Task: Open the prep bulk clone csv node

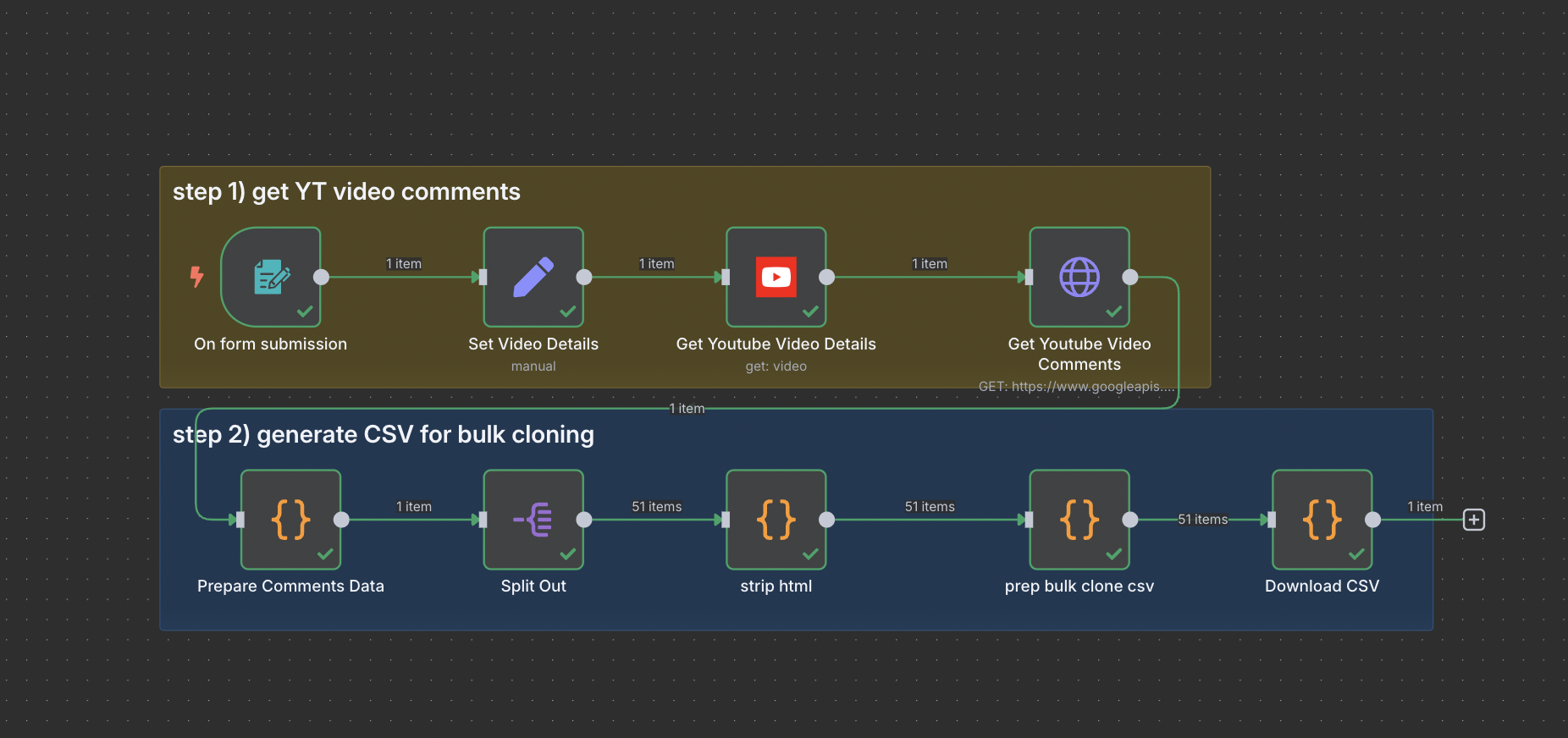Action: pyautogui.click(x=1079, y=520)
